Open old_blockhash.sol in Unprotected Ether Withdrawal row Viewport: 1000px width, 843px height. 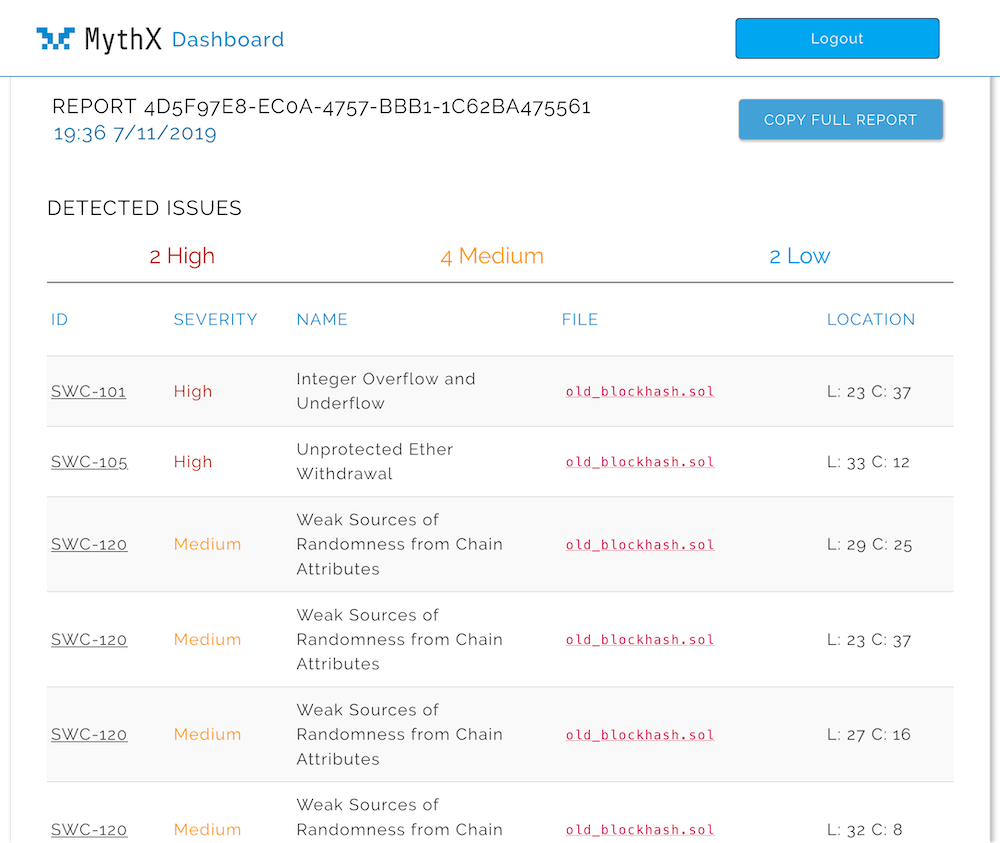coord(640,462)
